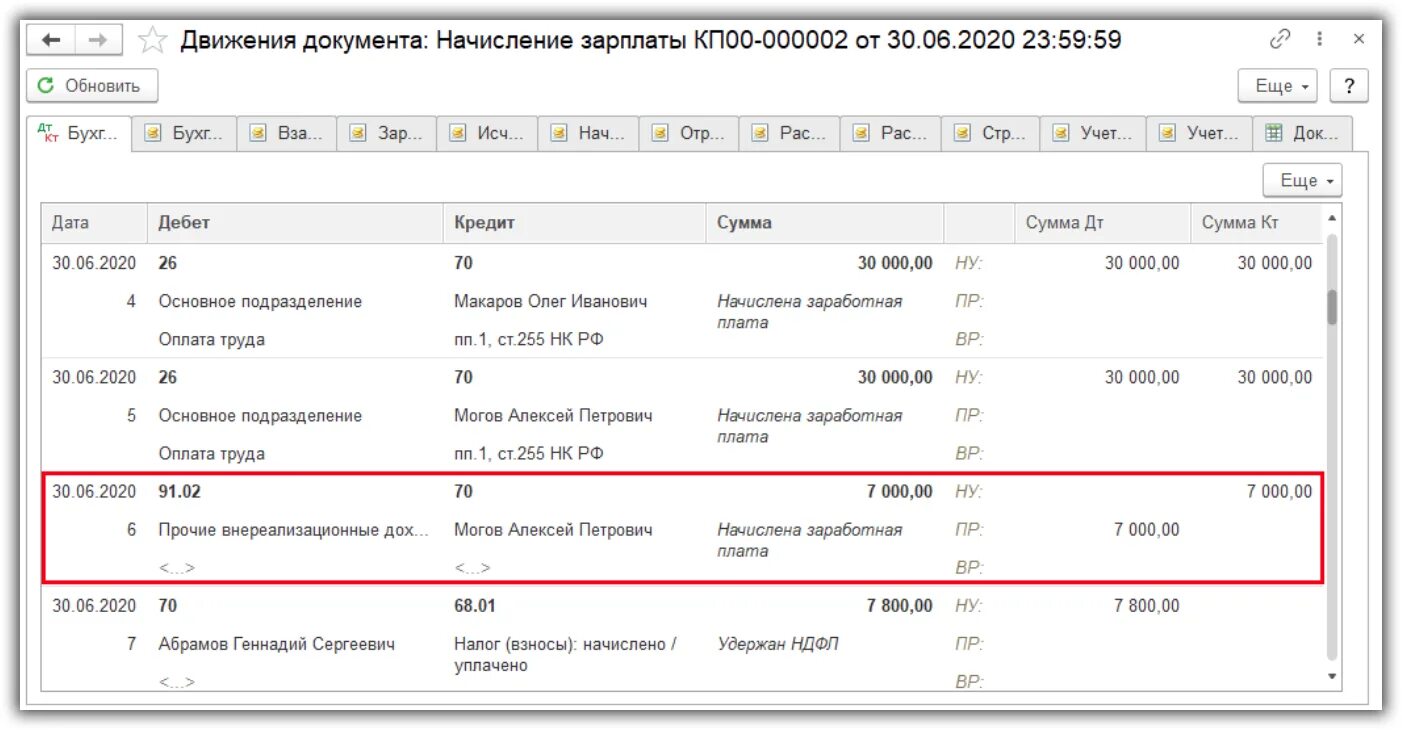The width and height of the screenshot is (1402, 730).
Task: Select debit account 91.02 cell
Action: (x=180, y=491)
